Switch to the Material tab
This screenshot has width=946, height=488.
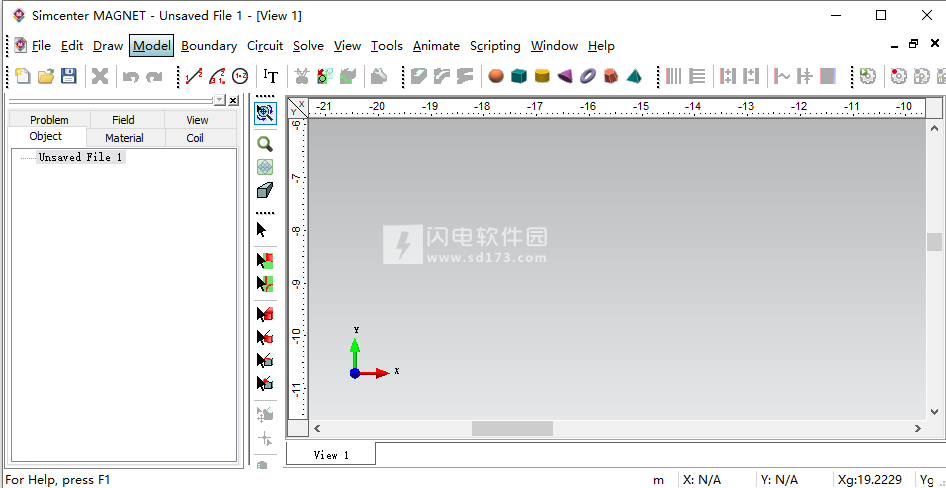pyautogui.click(x=124, y=138)
